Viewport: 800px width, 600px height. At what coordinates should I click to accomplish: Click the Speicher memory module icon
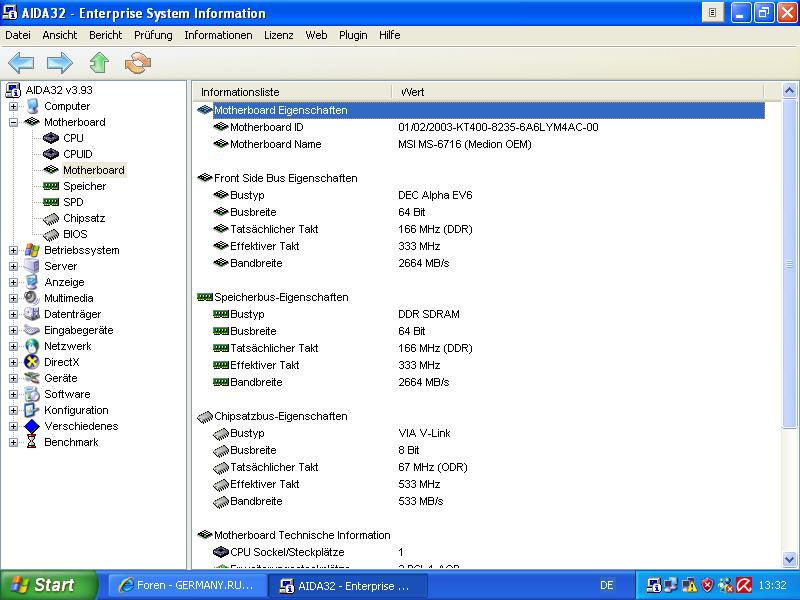coord(51,186)
